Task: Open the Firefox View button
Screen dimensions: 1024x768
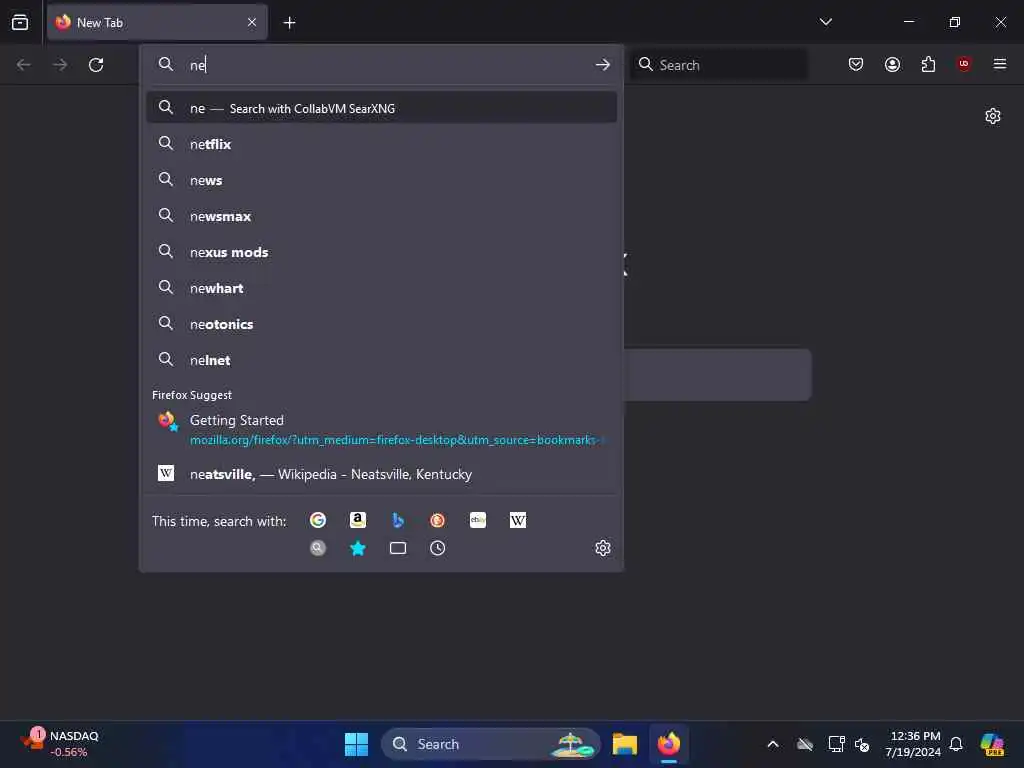Action: tap(20, 22)
